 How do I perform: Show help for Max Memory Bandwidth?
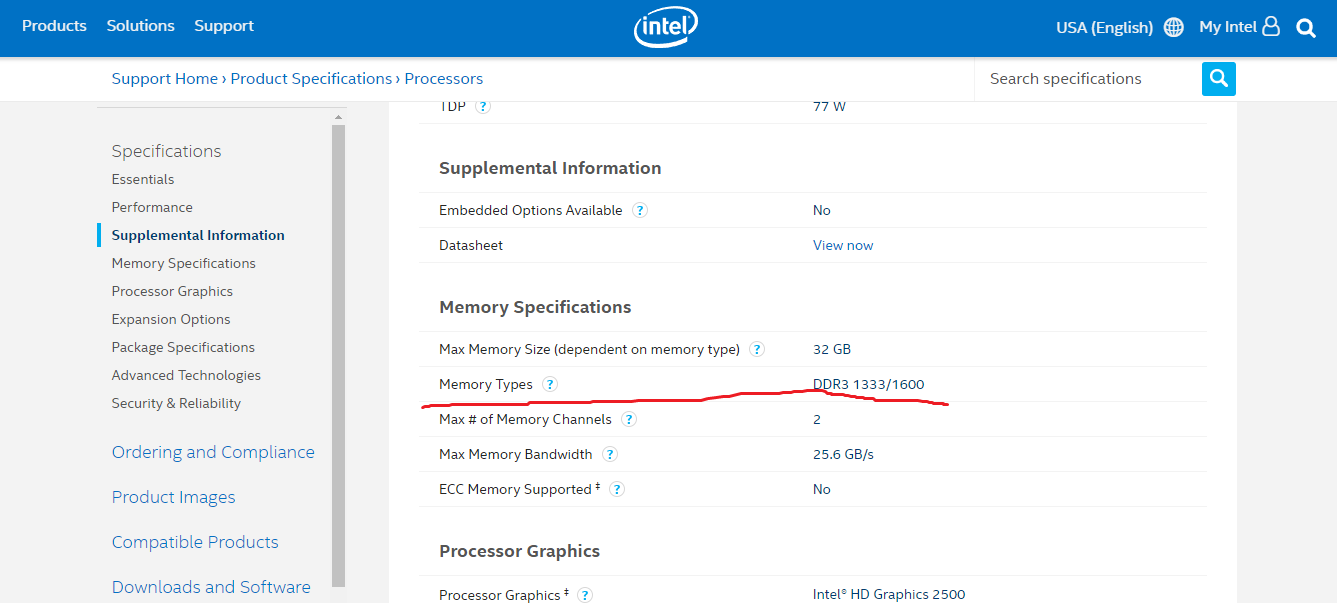click(x=610, y=454)
